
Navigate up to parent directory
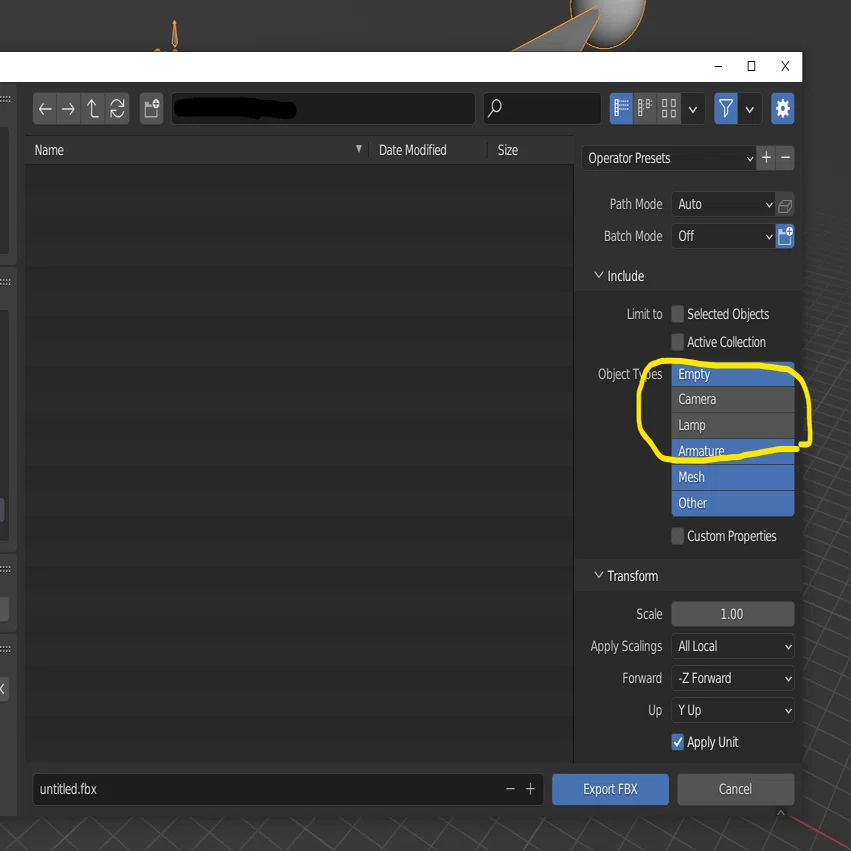tap(93, 109)
